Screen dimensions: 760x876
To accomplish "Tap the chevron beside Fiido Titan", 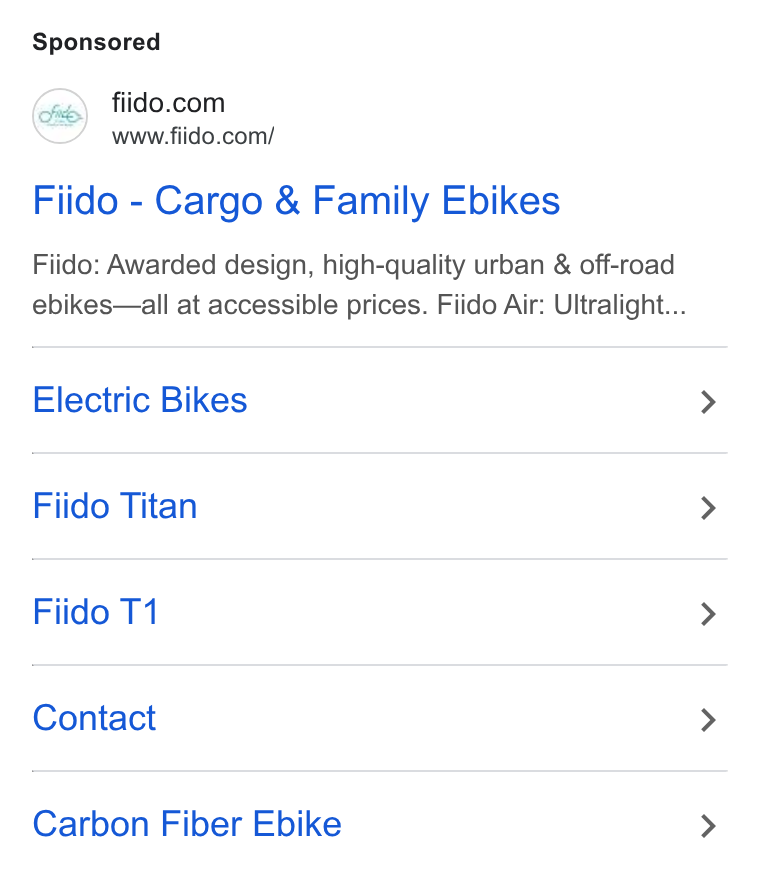I will tap(708, 508).
